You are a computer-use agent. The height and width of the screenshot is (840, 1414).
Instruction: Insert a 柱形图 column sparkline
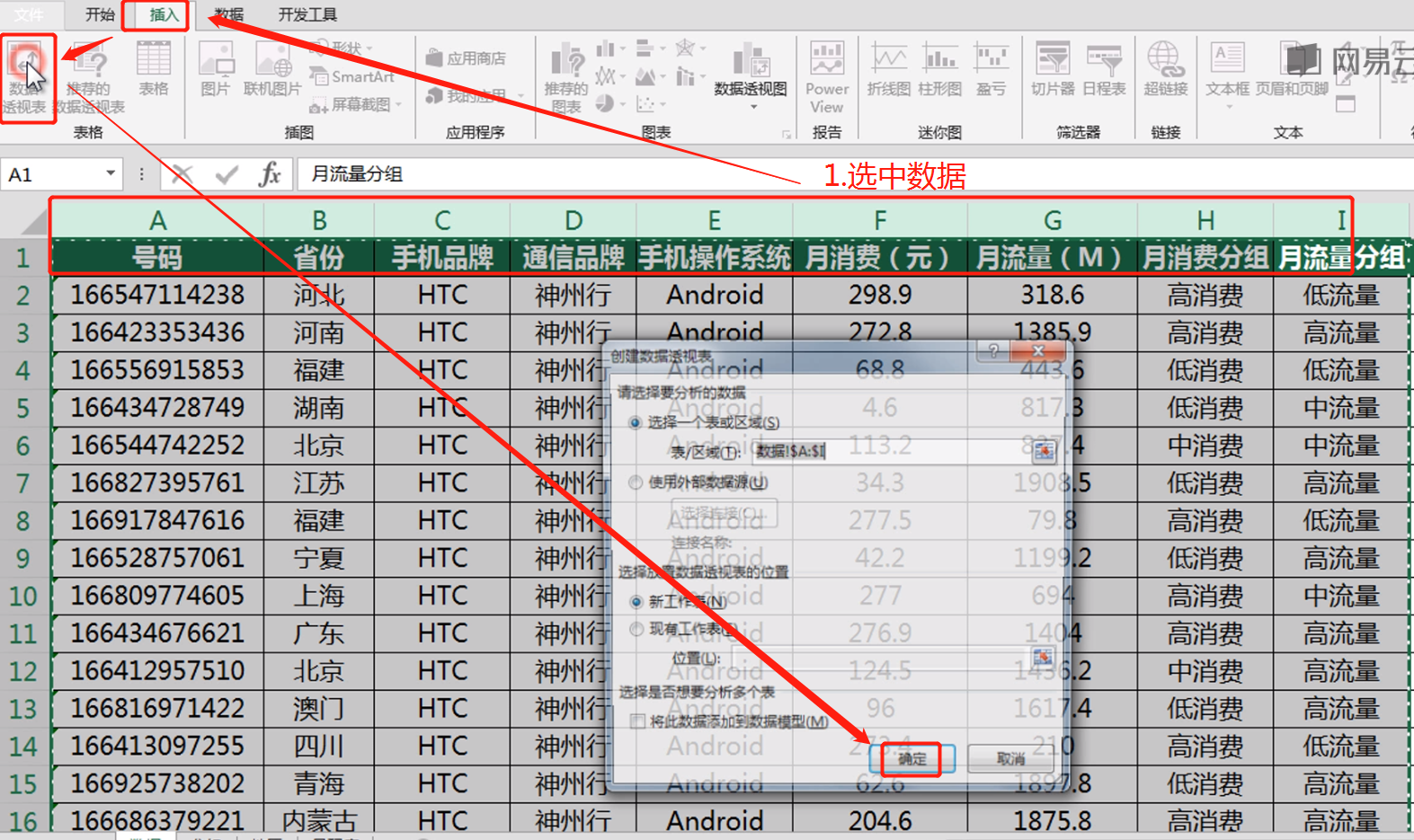(x=940, y=70)
